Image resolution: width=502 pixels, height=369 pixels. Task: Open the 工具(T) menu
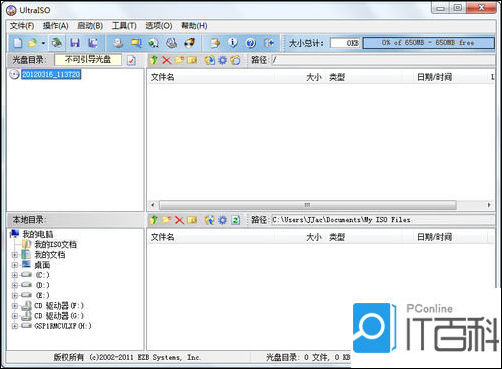pos(124,26)
